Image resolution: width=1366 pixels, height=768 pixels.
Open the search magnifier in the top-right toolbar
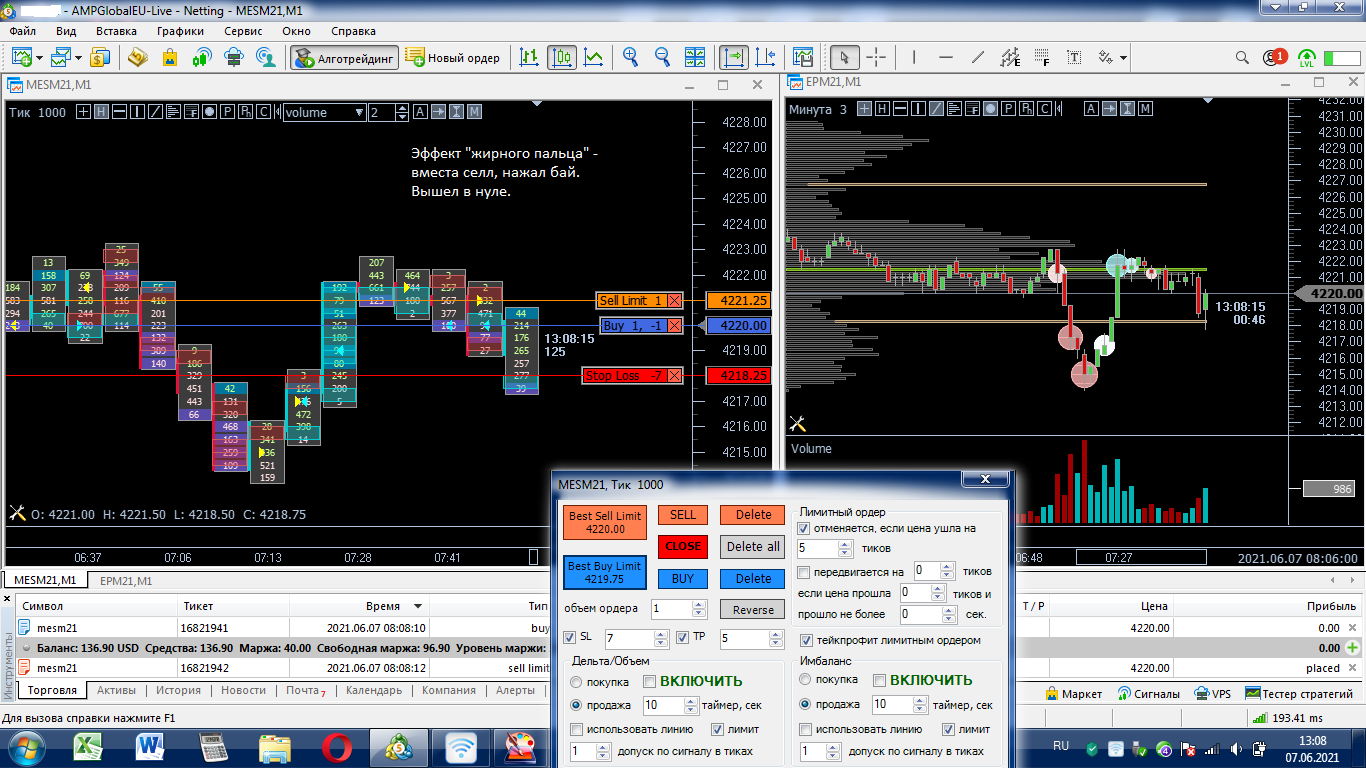pos(1242,58)
